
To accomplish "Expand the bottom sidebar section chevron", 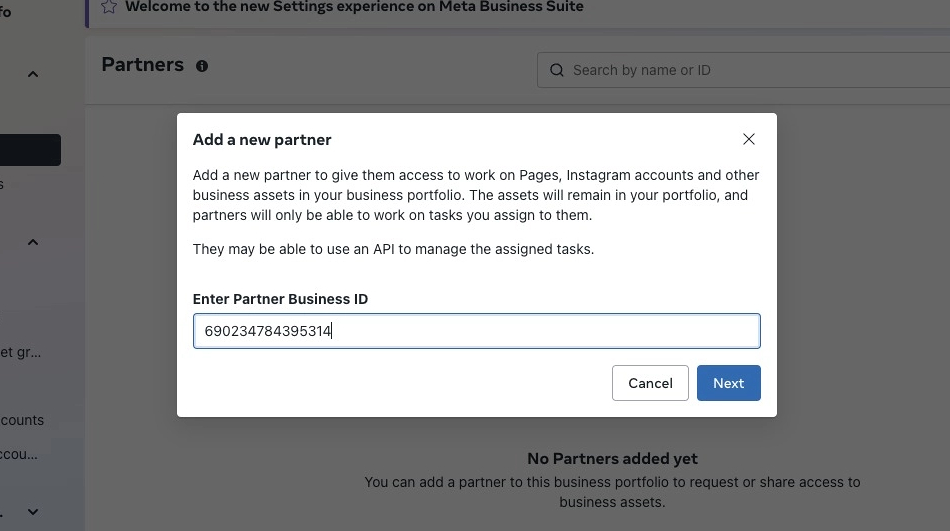I will [33, 512].
